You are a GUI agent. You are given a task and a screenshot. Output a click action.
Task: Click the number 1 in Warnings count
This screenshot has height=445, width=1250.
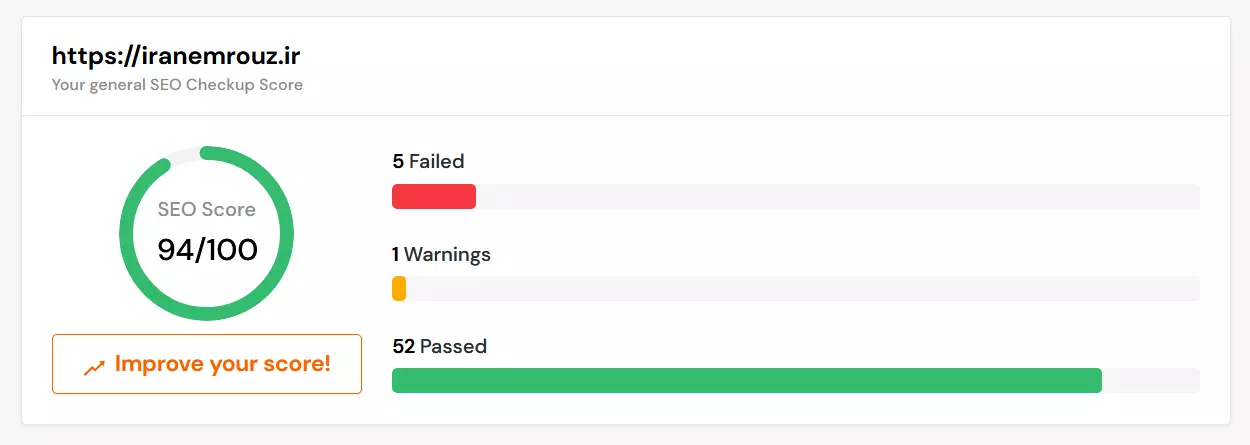click(396, 254)
